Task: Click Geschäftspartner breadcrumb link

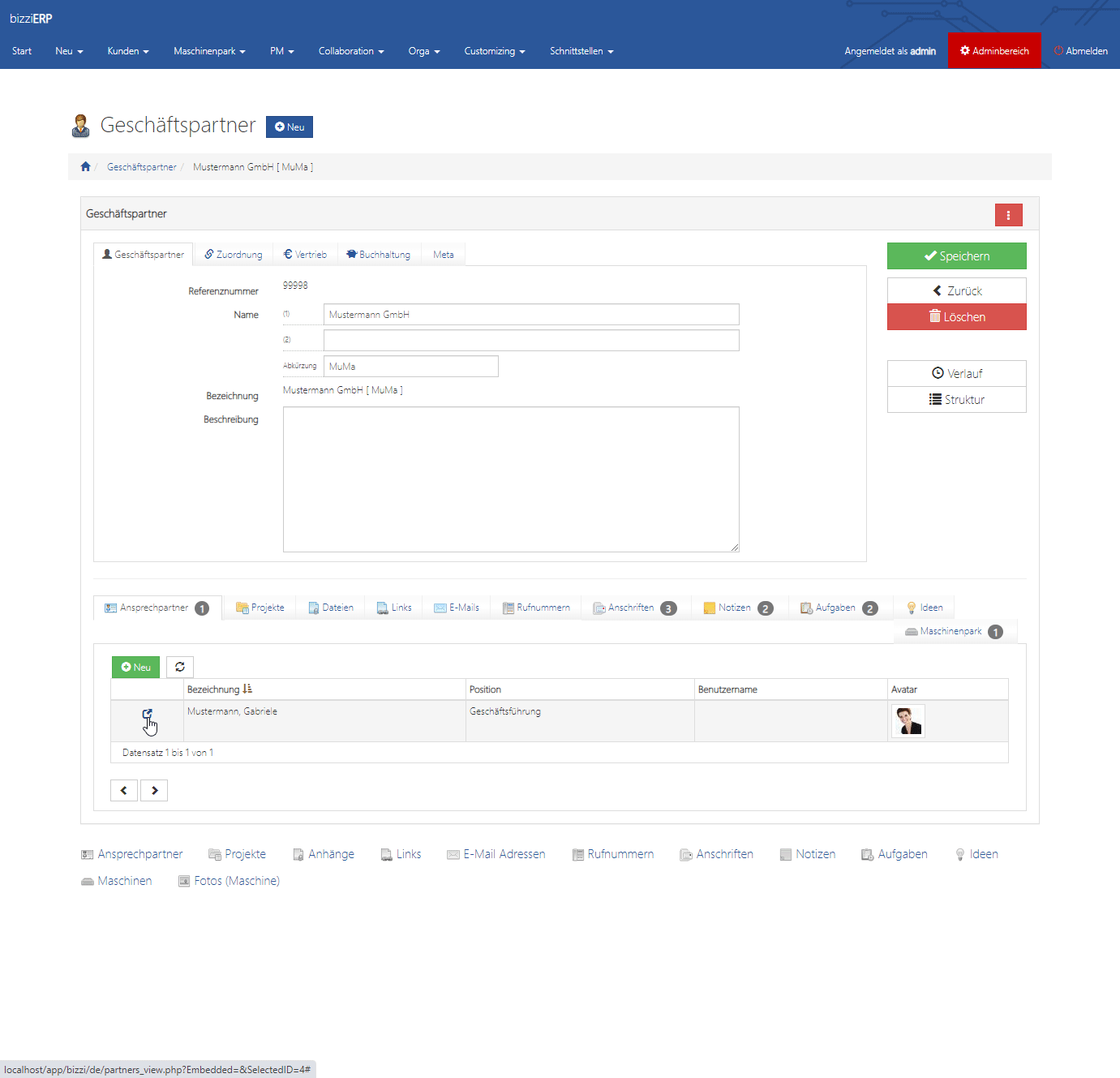Action: click(x=142, y=167)
